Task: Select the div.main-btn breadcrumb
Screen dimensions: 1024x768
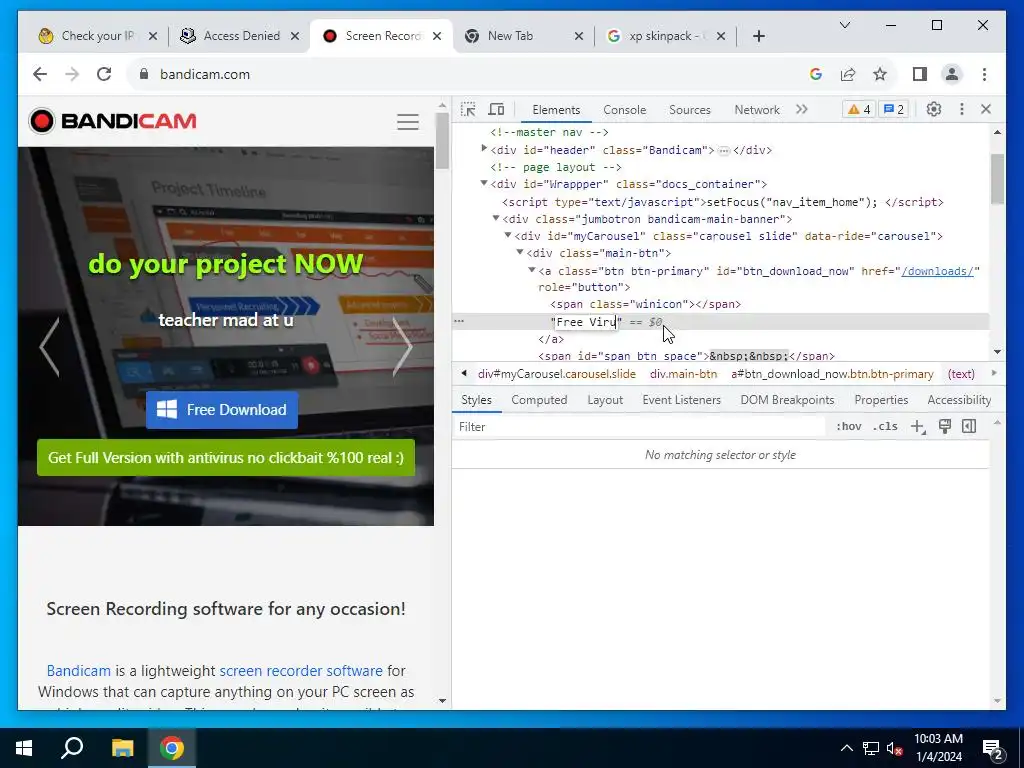Action: click(683, 374)
